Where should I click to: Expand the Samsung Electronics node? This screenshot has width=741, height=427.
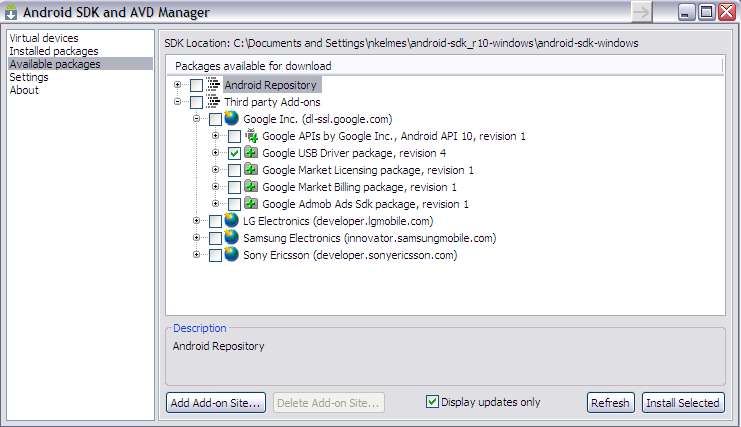coord(197,238)
